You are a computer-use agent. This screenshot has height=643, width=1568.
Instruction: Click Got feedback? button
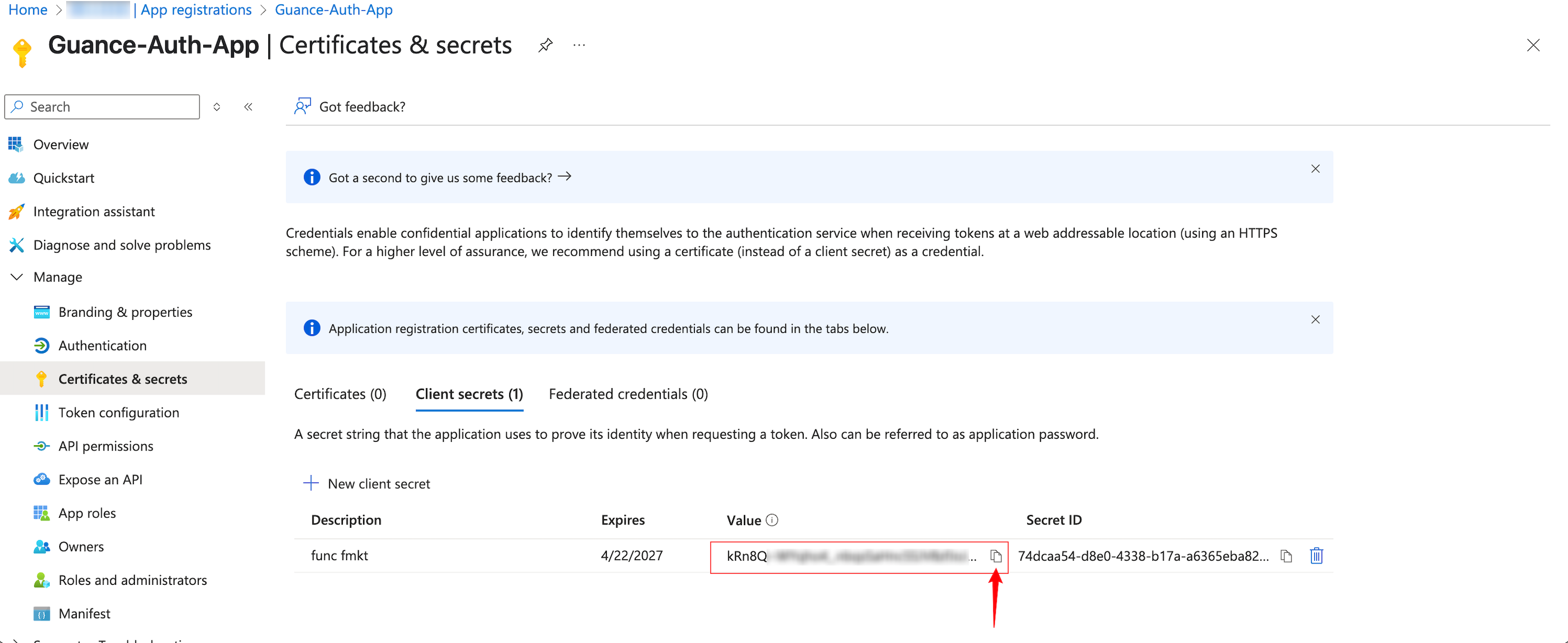pyautogui.click(x=350, y=107)
